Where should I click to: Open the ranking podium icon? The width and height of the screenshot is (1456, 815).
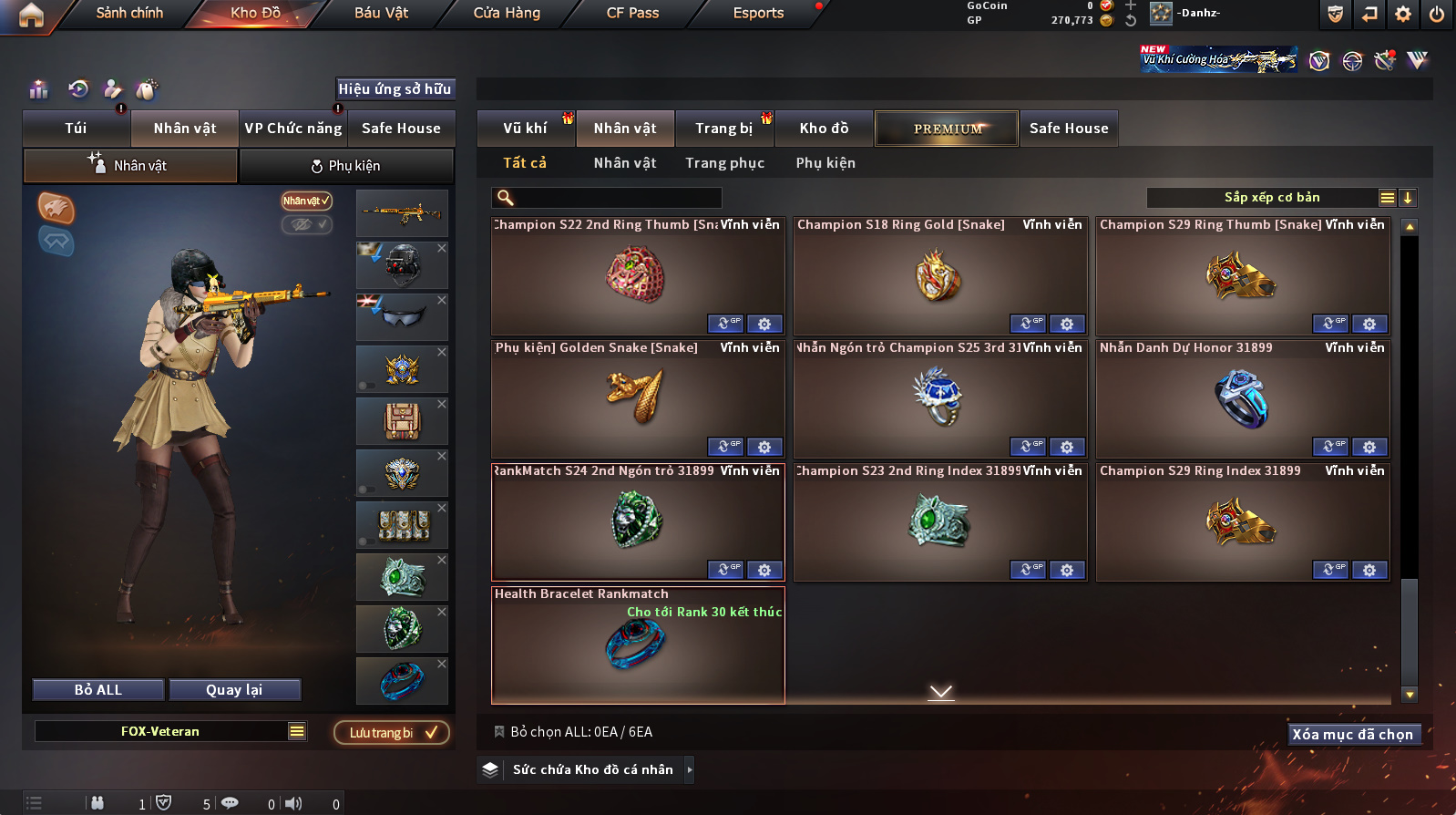[x=38, y=88]
